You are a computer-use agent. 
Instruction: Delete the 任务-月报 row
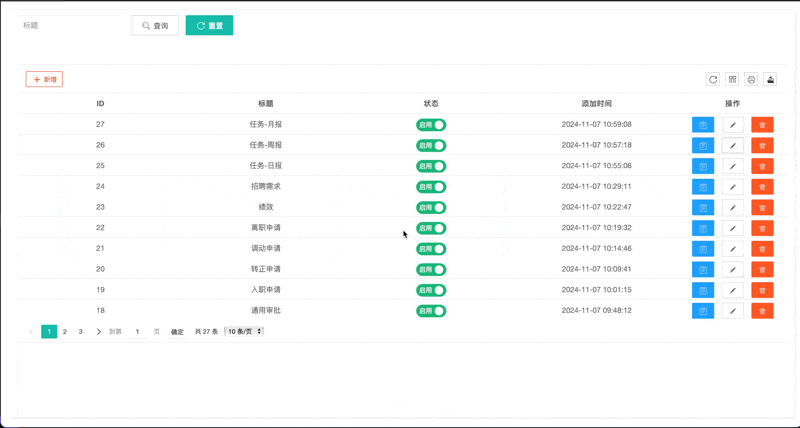click(762, 125)
